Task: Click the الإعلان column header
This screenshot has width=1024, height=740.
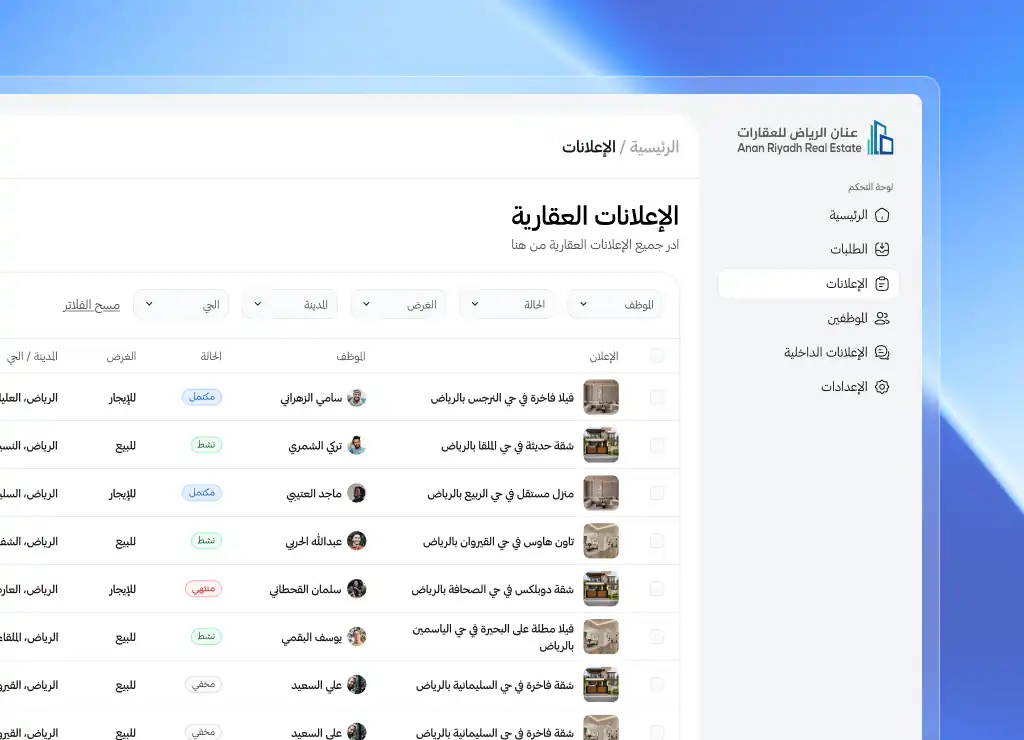Action: coord(604,356)
